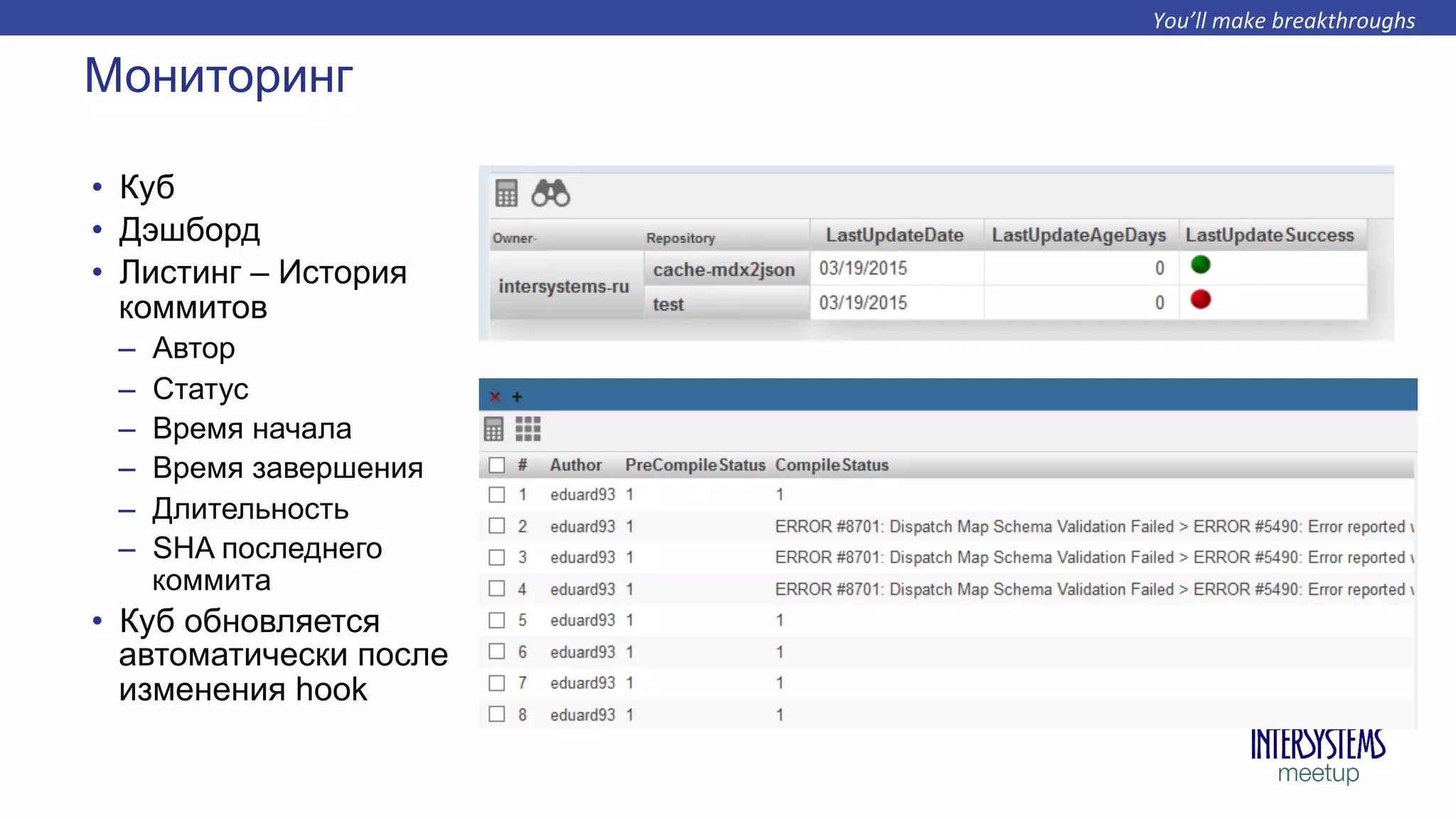Open the cache-mdx2json repository row

(x=724, y=270)
